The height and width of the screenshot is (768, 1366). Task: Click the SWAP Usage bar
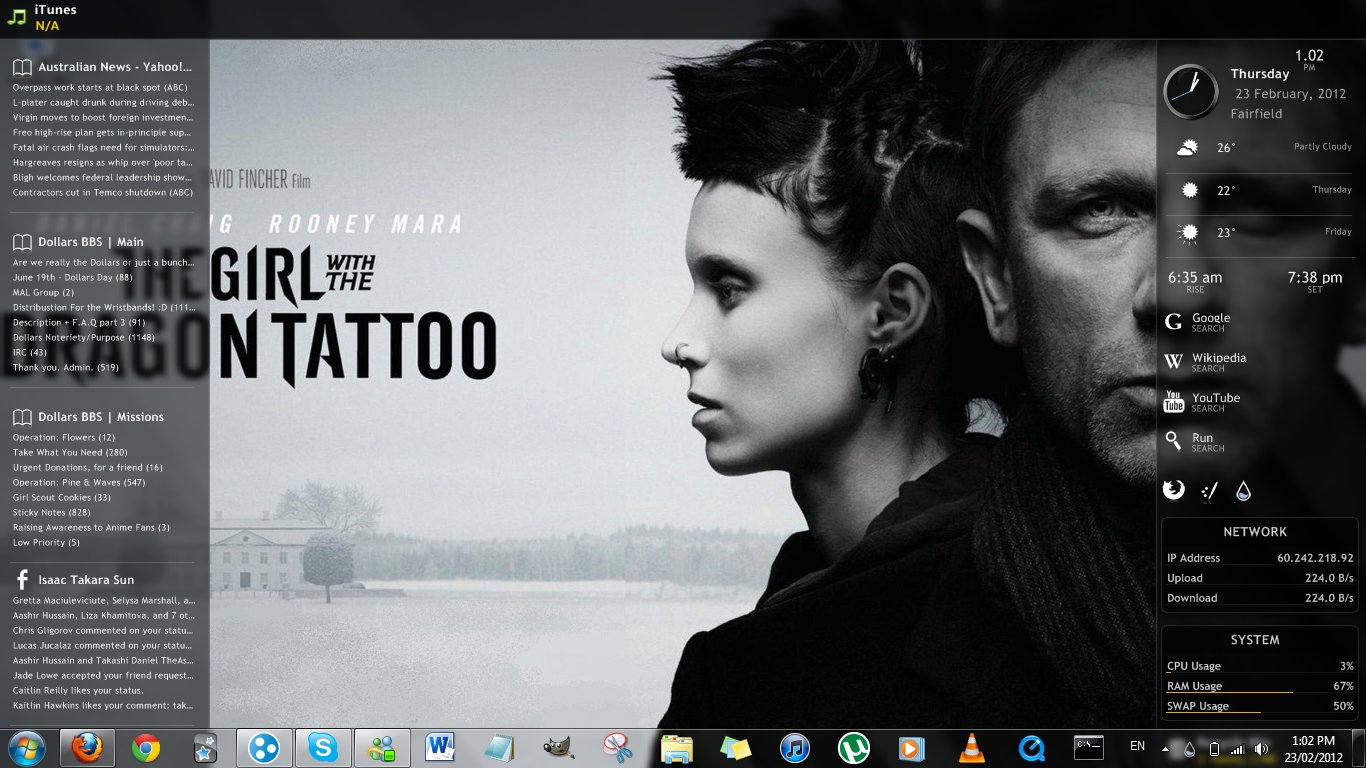[x=1260, y=706]
